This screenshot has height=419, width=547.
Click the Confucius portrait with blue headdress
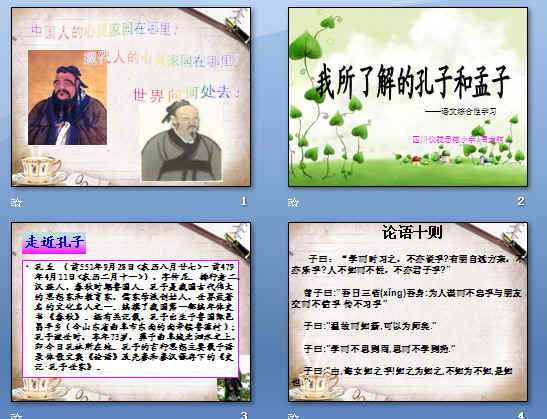click(x=67, y=97)
